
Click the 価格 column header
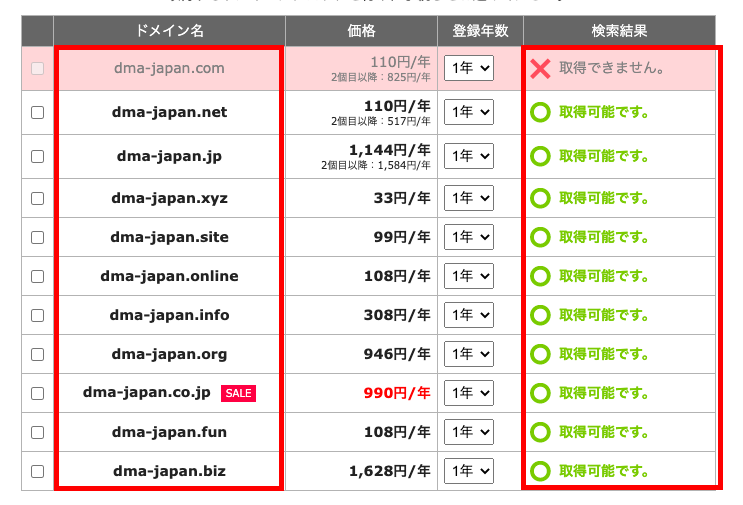361,31
